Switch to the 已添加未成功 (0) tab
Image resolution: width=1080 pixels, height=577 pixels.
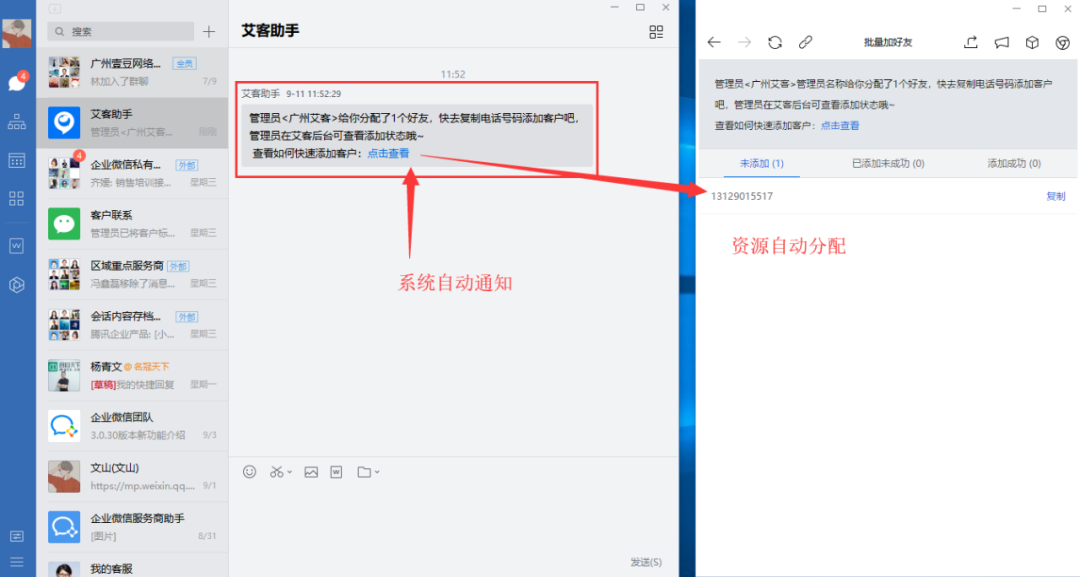(887, 163)
